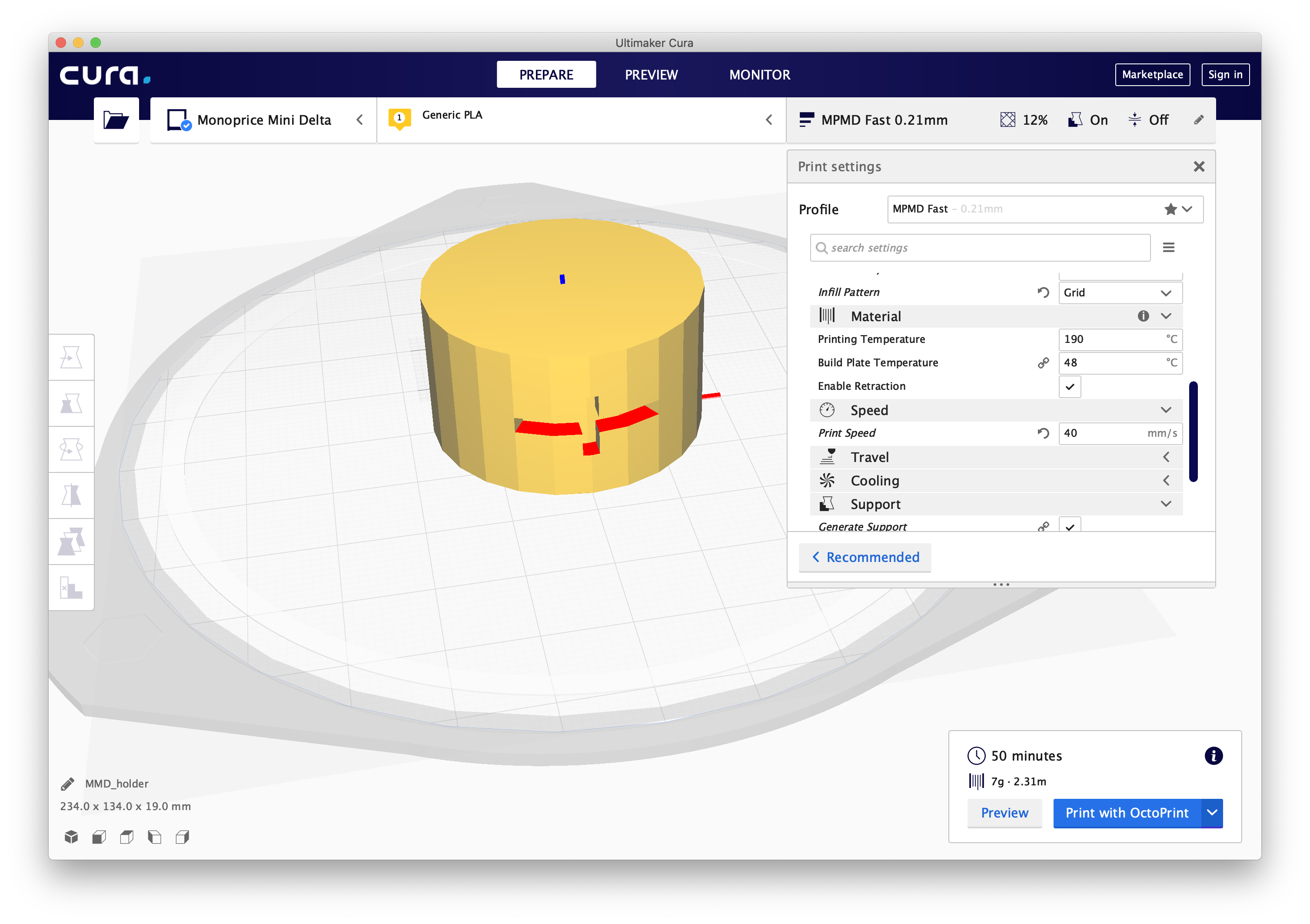
Task: Open the MPMD Fast profile dropdown
Action: 1045,209
